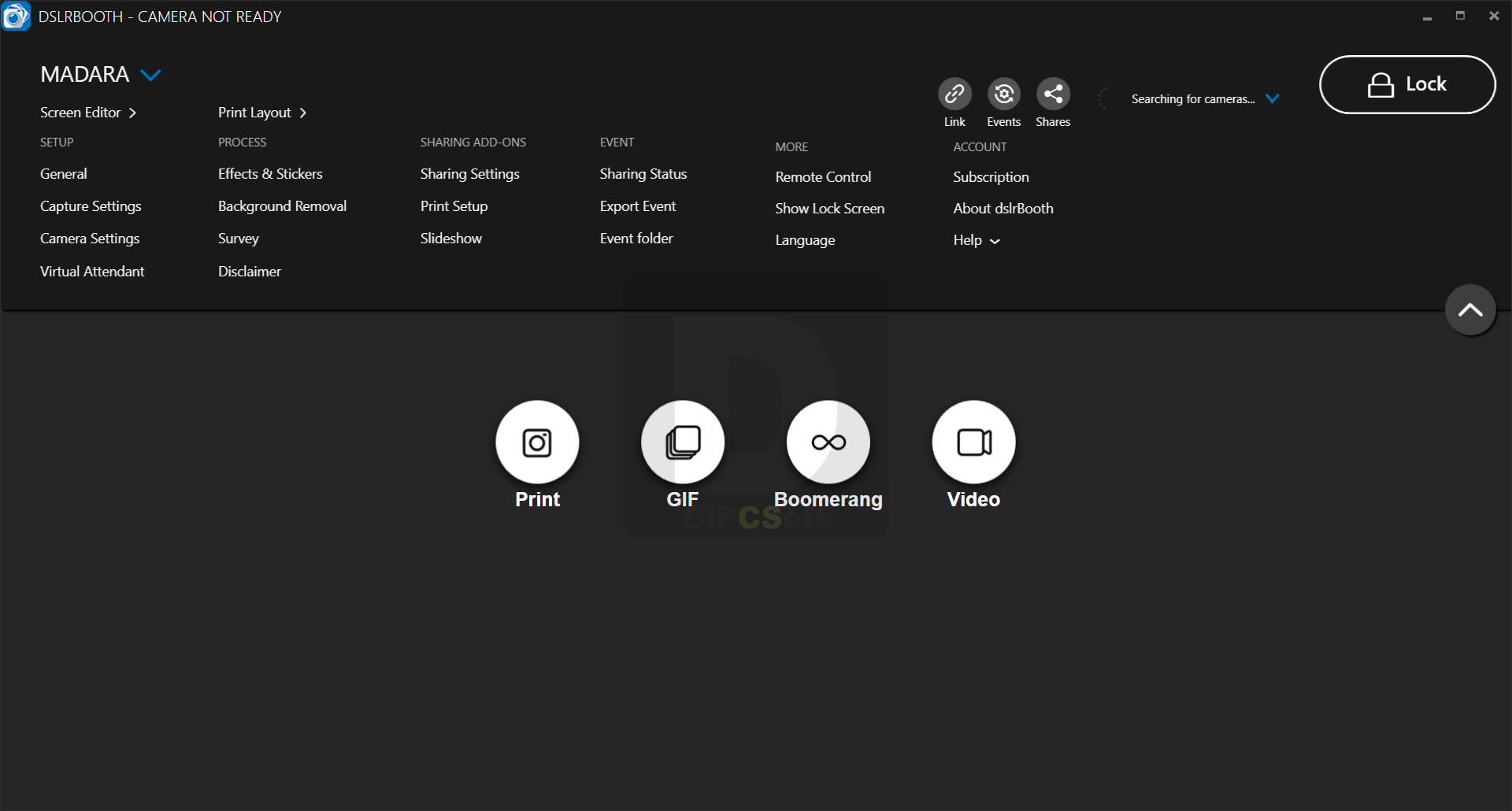The width and height of the screenshot is (1512, 811).
Task: Start a Boomerang session
Action: click(828, 442)
